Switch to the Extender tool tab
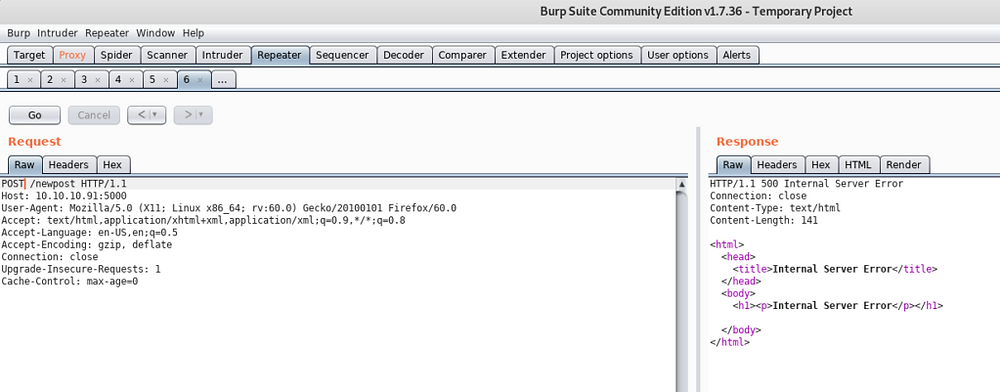This screenshot has height=392, width=1000. 524,55
